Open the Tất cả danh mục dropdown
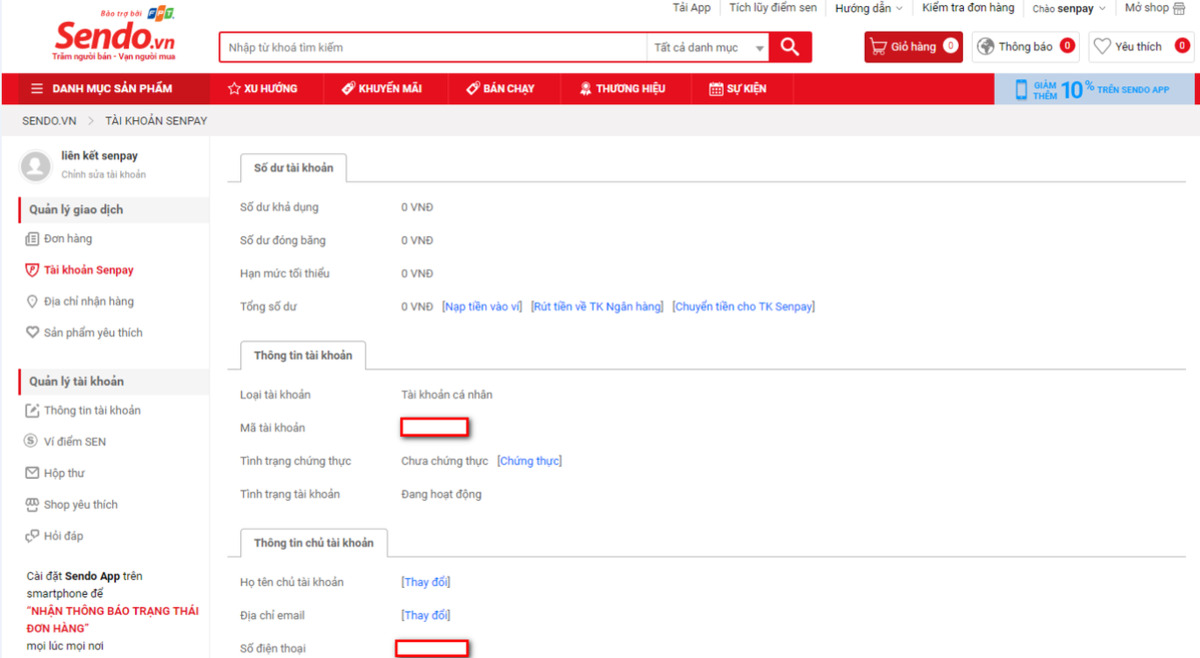Screen dimensions: 1200x658 pos(708,48)
